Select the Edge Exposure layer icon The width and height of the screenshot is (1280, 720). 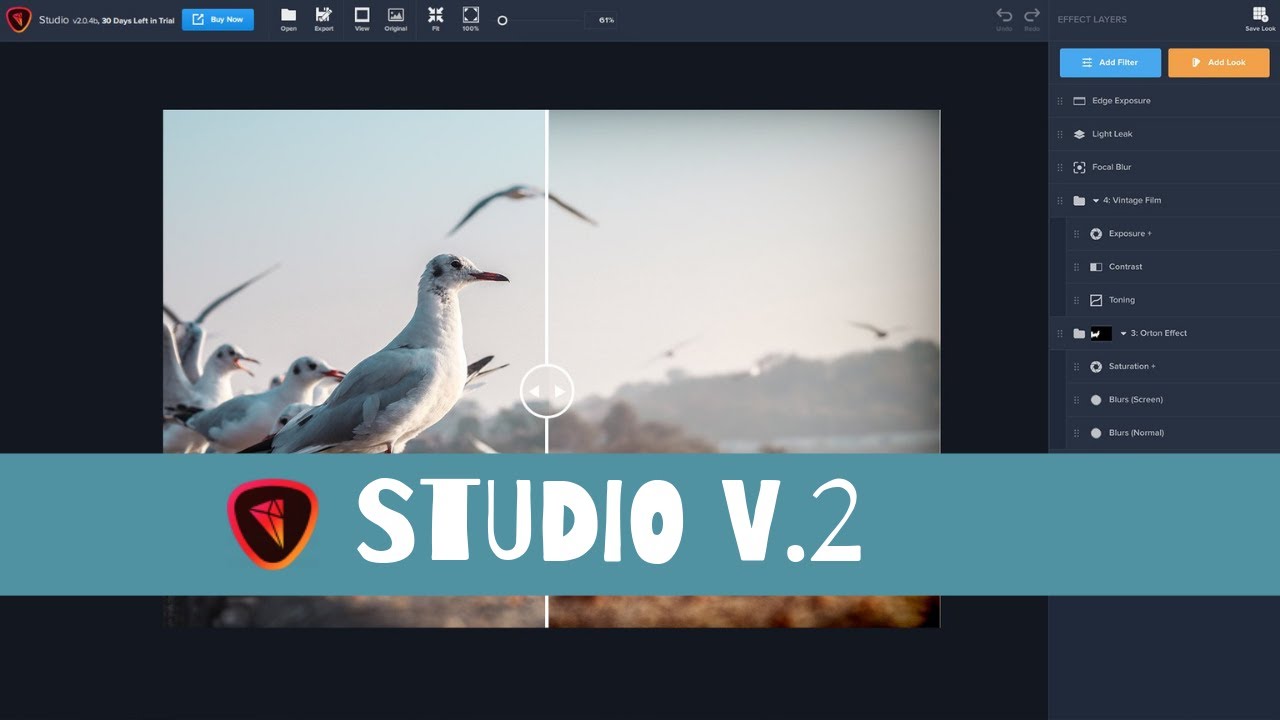click(x=1079, y=101)
